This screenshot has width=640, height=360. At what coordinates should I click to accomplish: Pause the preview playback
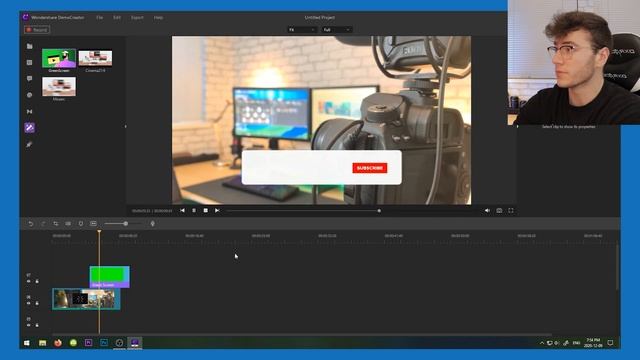coord(194,211)
